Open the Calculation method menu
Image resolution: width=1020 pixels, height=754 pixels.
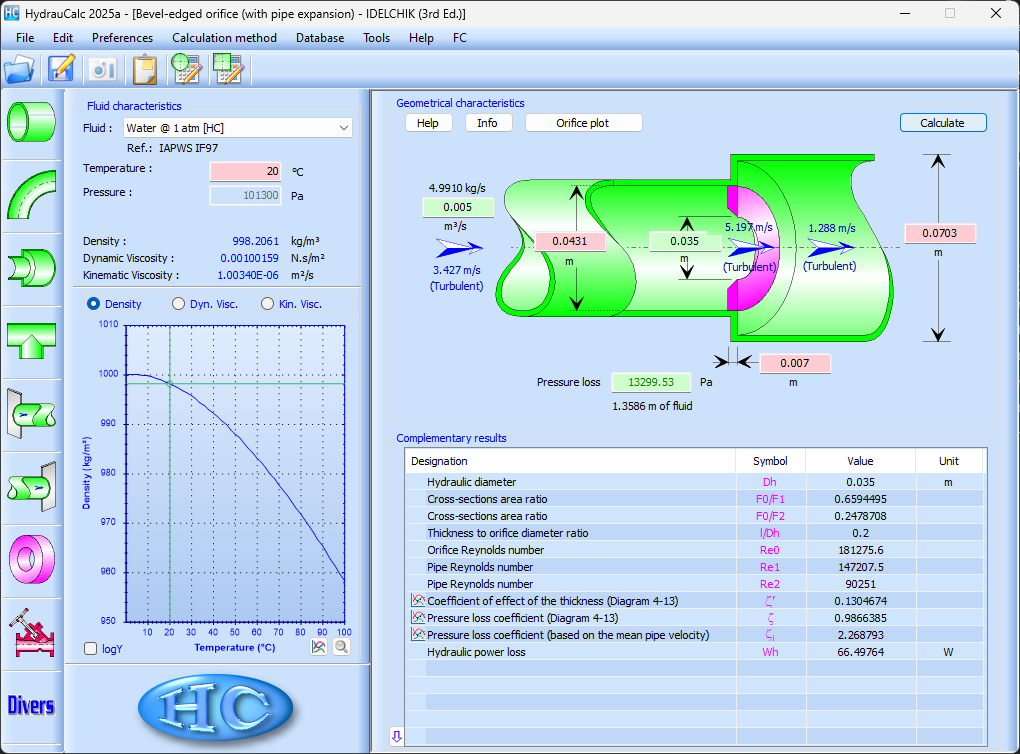224,38
